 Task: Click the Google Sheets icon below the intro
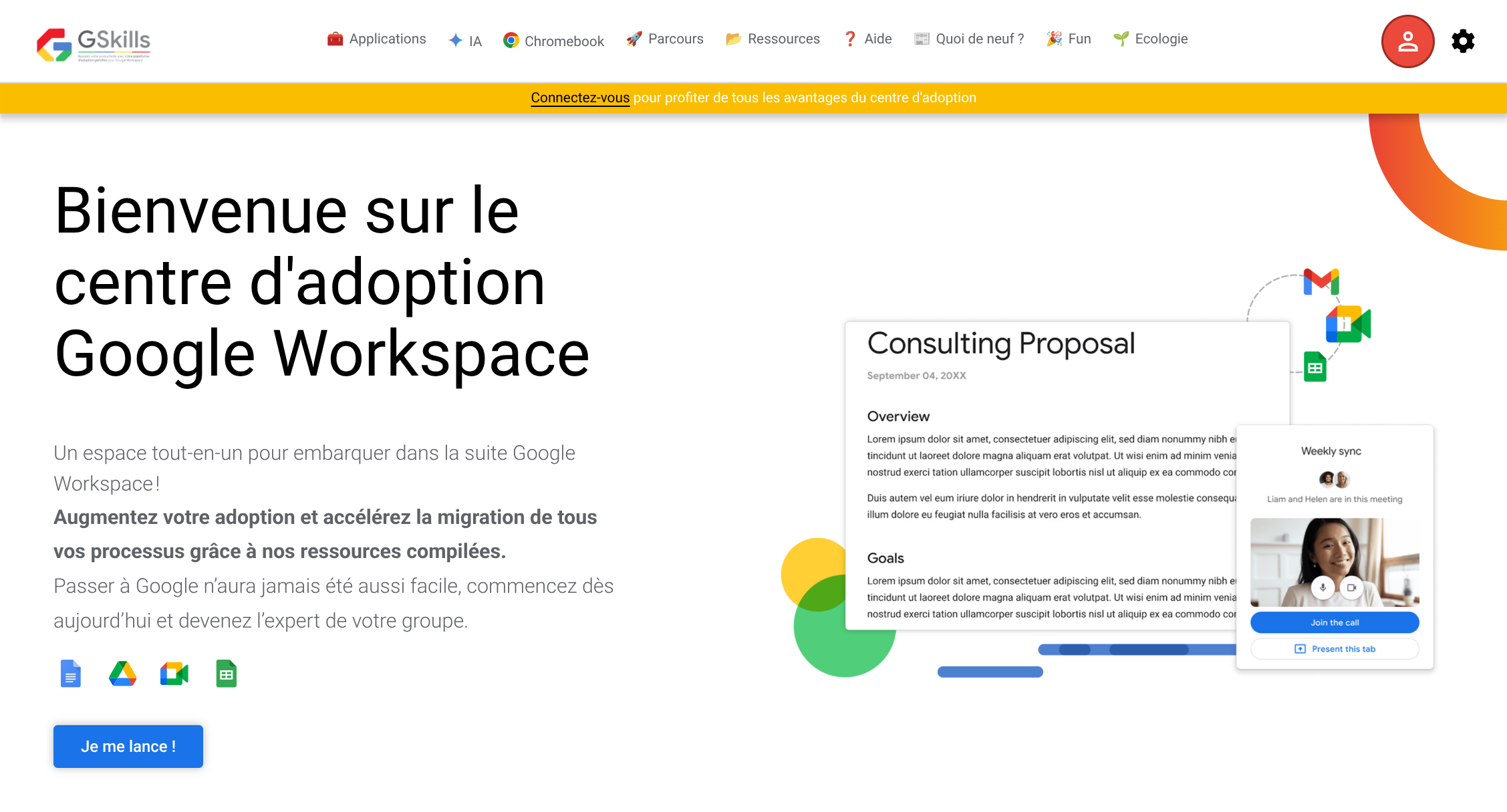pos(227,674)
